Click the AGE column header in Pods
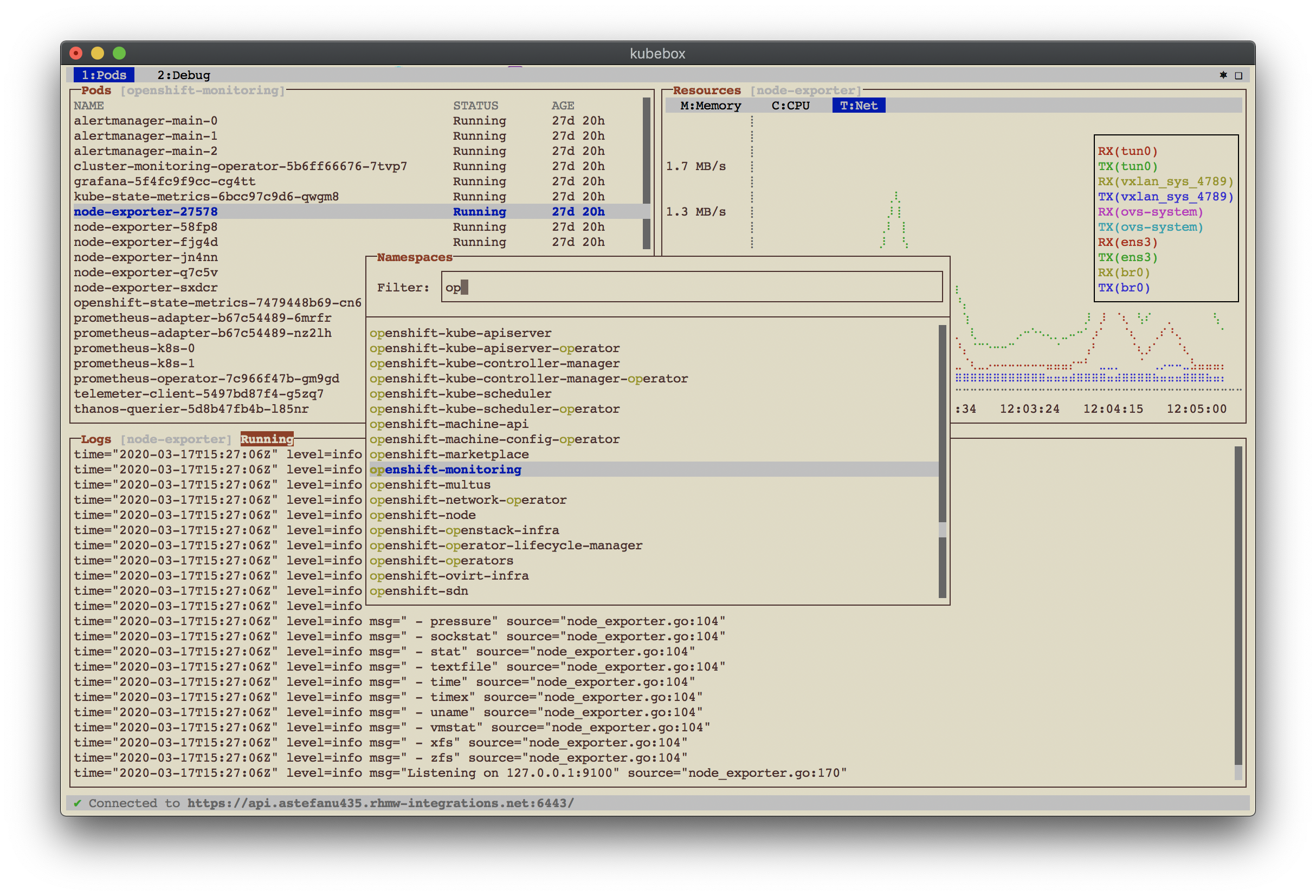This screenshot has height=896, width=1316. 563,105
